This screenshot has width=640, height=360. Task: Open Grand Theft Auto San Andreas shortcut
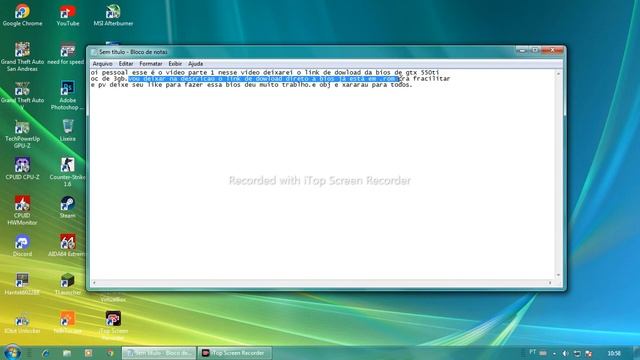pos(22,56)
